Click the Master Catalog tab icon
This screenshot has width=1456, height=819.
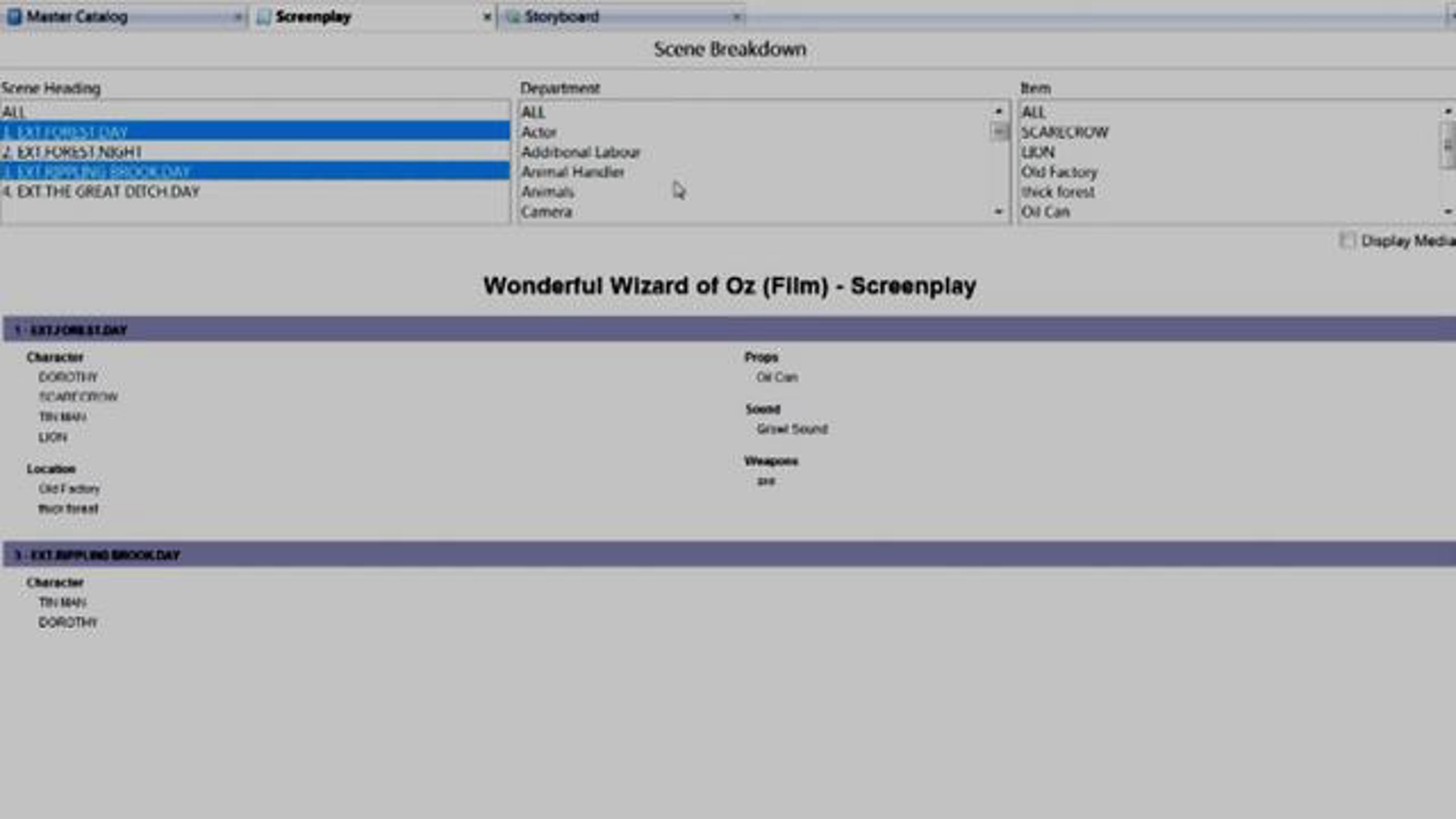tap(14, 17)
